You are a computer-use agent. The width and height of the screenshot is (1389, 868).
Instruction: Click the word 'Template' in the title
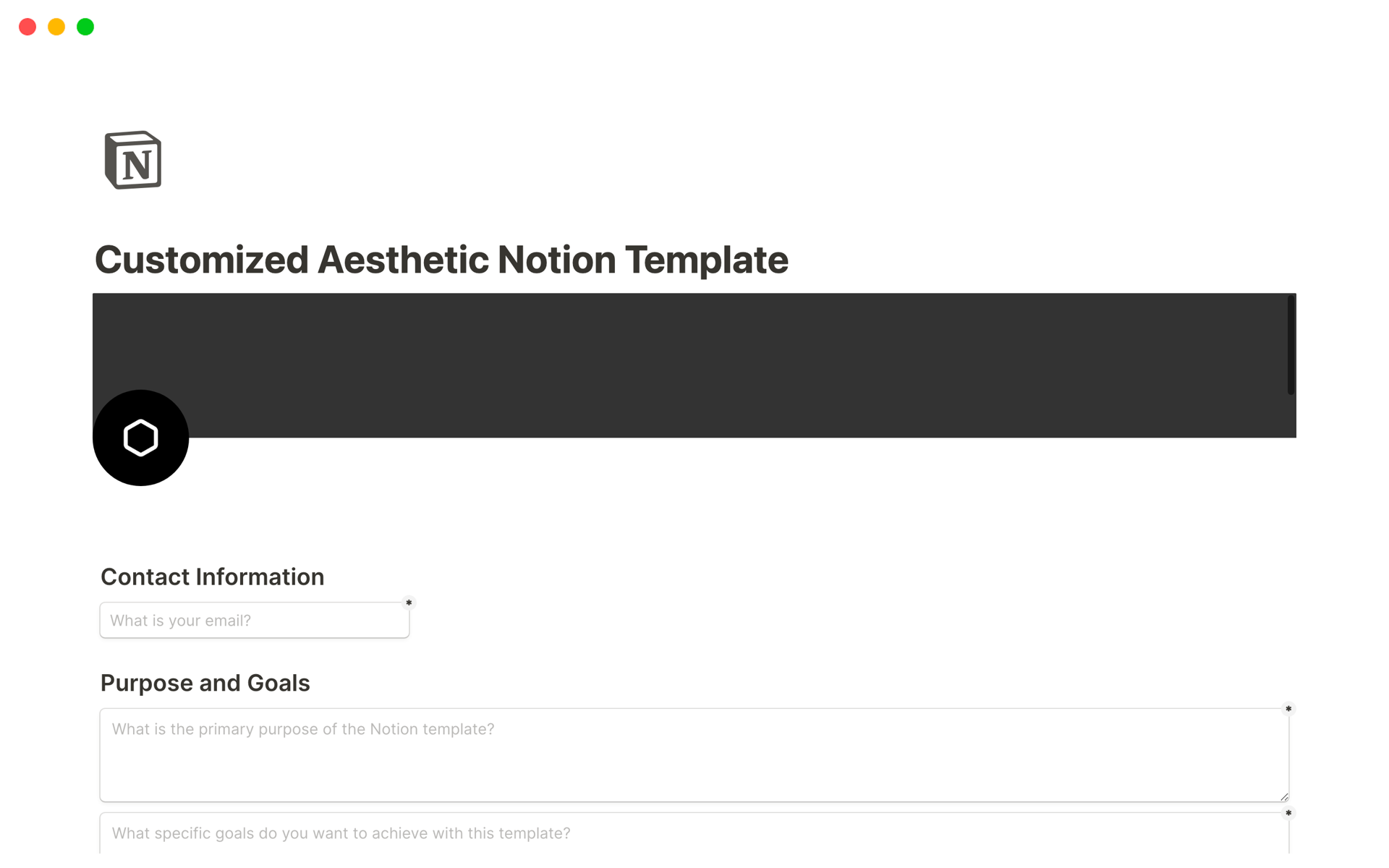707,260
